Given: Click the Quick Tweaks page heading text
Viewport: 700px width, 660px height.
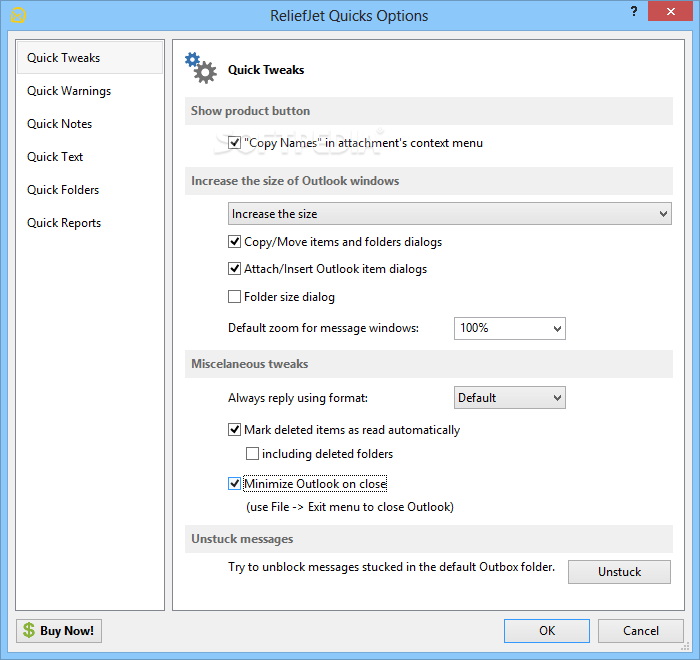Looking at the screenshot, I should pyautogui.click(x=266, y=70).
